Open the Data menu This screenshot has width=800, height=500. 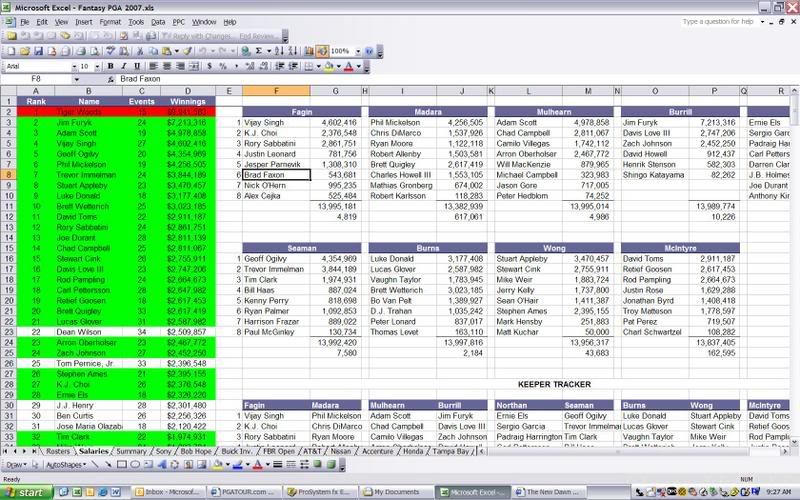(158, 22)
